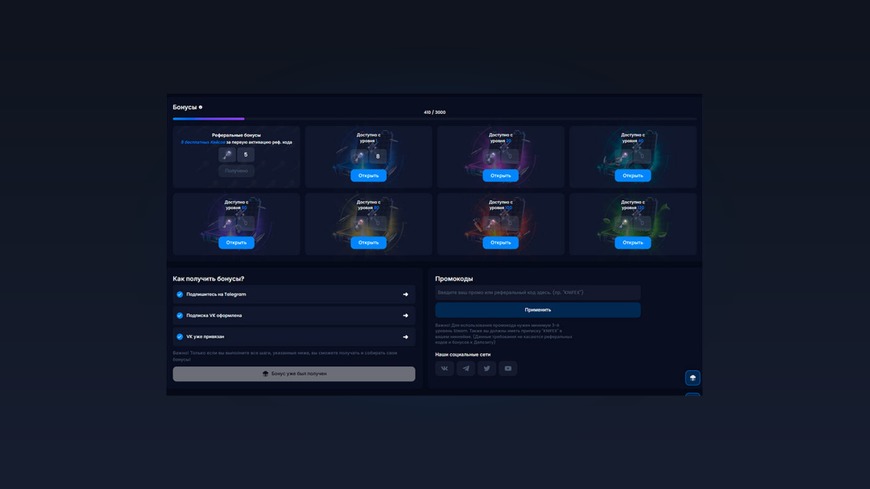Click the key icon in the green case card
The image size is (870, 489).
[x=624, y=223]
